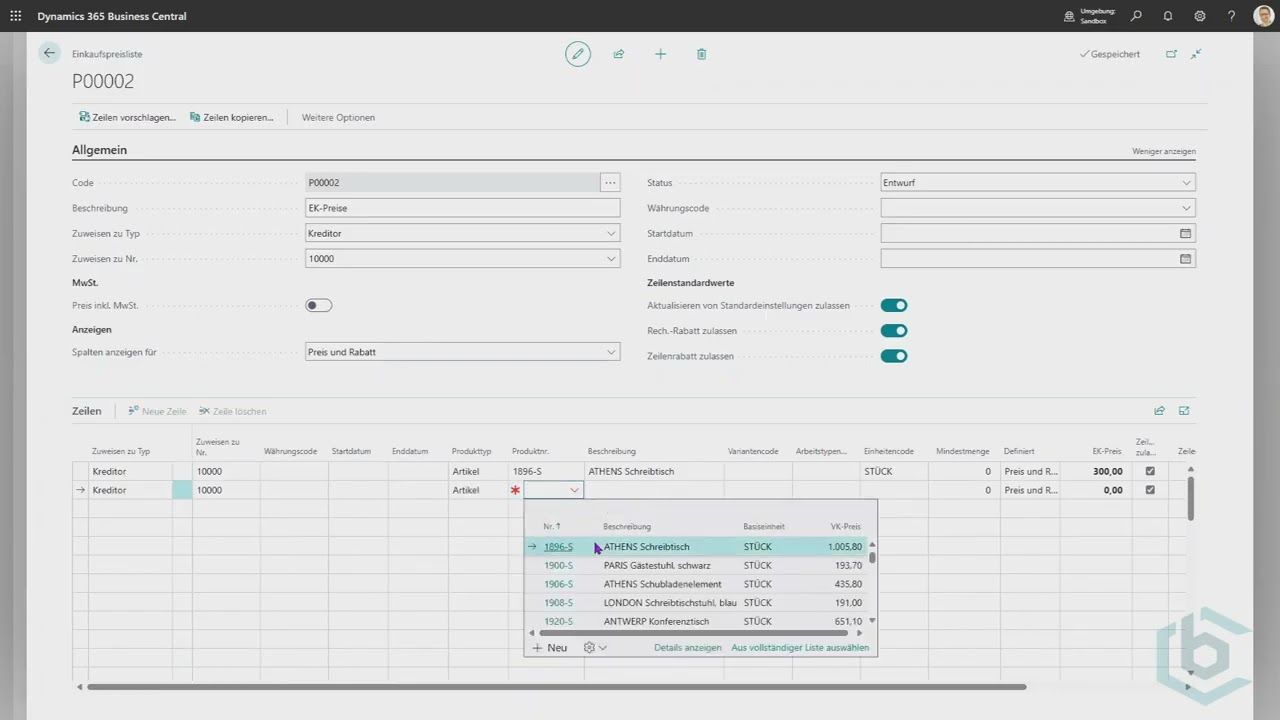Open the notifications bell
The image size is (1280, 720).
(x=1168, y=16)
